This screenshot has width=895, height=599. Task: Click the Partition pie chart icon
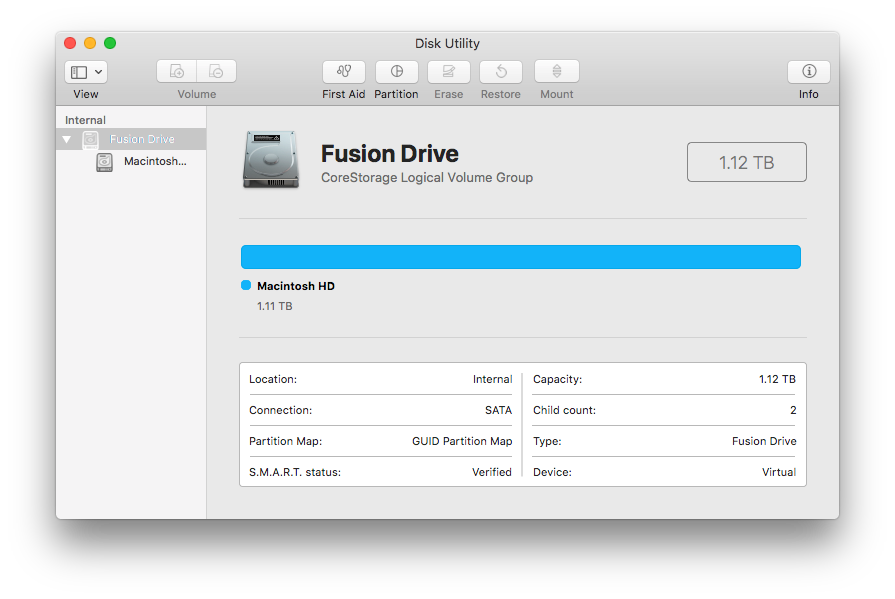point(396,72)
